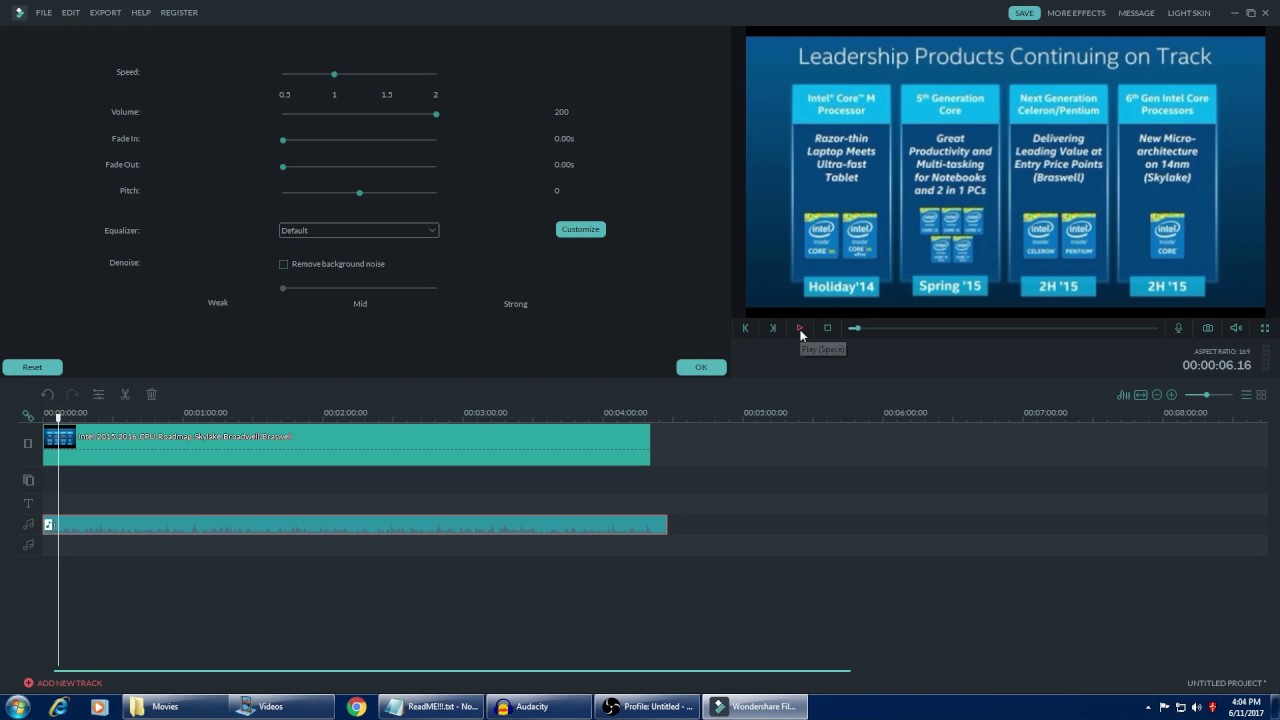Viewport: 1280px width, 720px height.
Task: Launch Internet Explorer from taskbar
Action: pyautogui.click(x=59, y=707)
